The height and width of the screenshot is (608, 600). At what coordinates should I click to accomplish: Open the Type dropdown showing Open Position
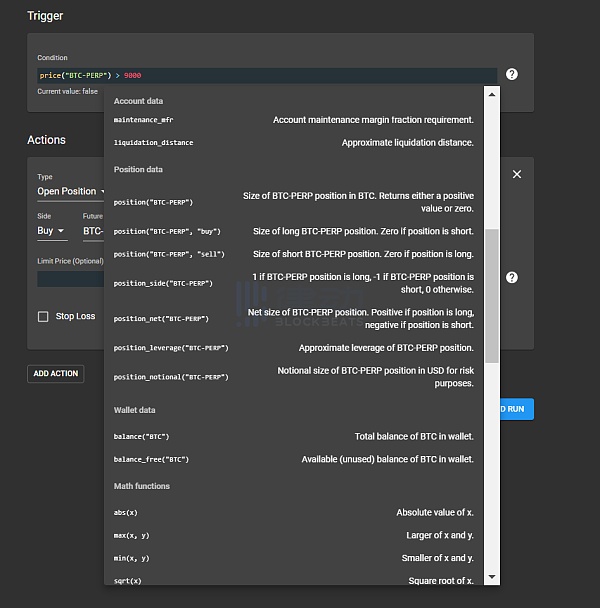click(70, 191)
